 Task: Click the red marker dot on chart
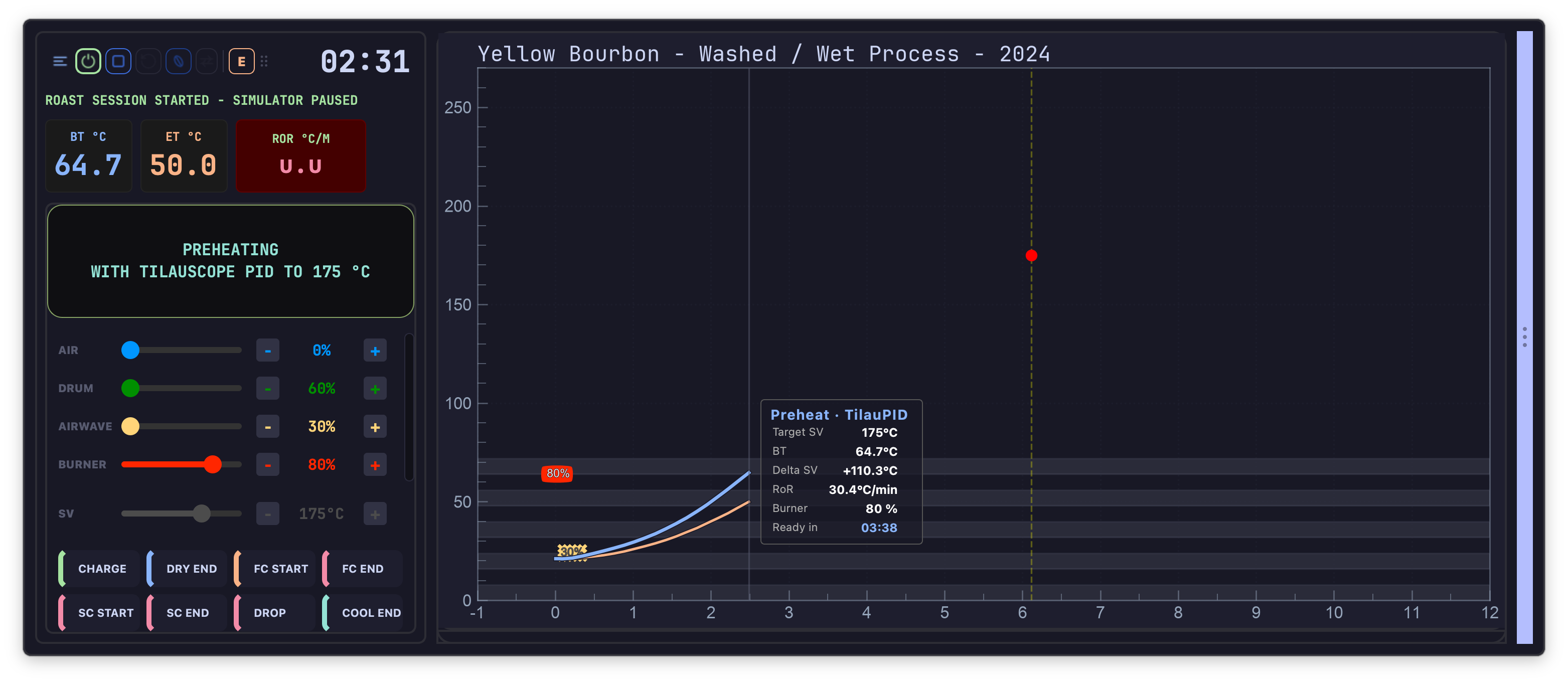pyautogui.click(x=1031, y=256)
